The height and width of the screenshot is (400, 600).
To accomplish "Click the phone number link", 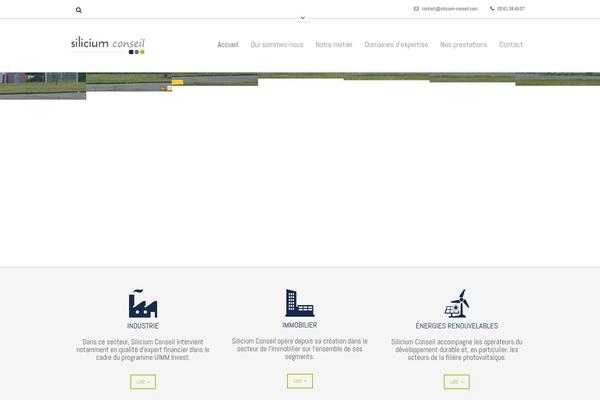I will point(511,9).
